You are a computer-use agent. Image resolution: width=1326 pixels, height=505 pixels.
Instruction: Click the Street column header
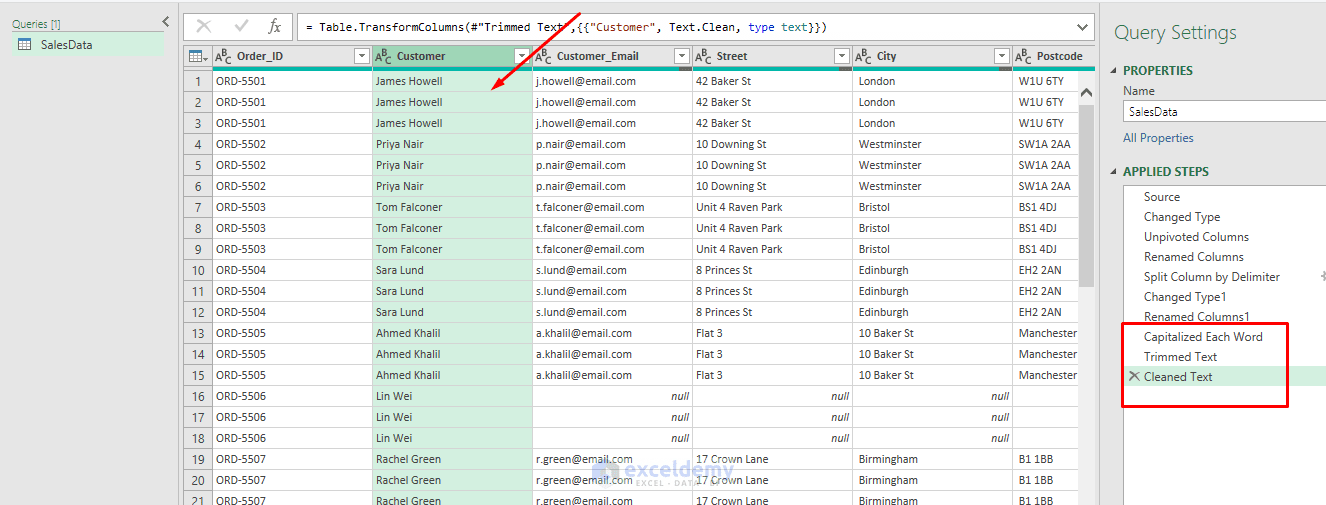(772, 56)
